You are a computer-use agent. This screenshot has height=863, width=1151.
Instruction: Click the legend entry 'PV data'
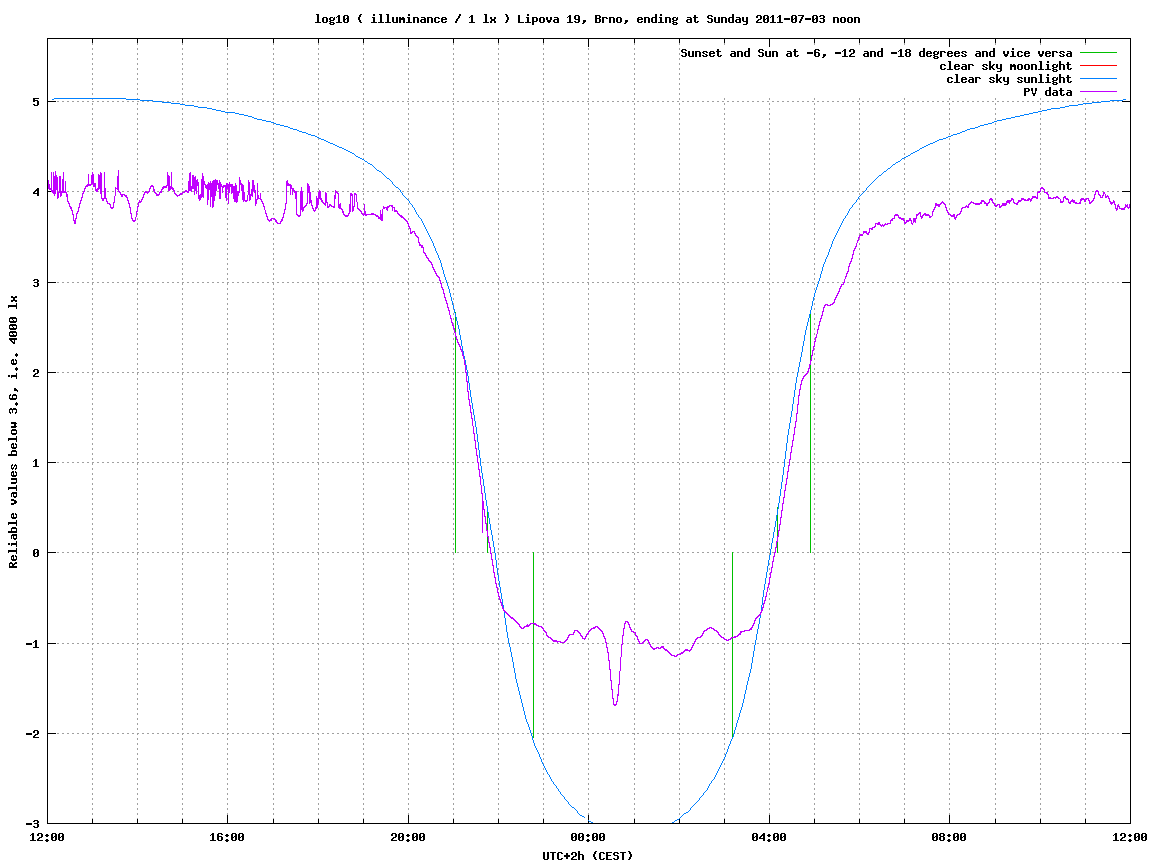click(x=1047, y=92)
